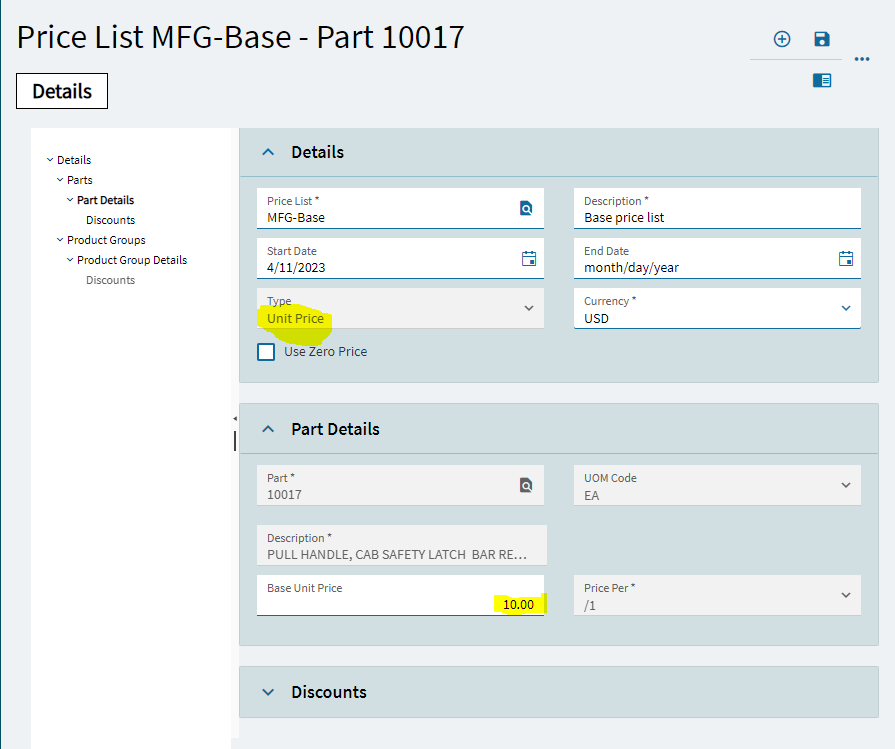Image resolution: width=895 pixels, height=749 pixels.
Task: Click the Part search lookup icon
Action: coord(526,485)
